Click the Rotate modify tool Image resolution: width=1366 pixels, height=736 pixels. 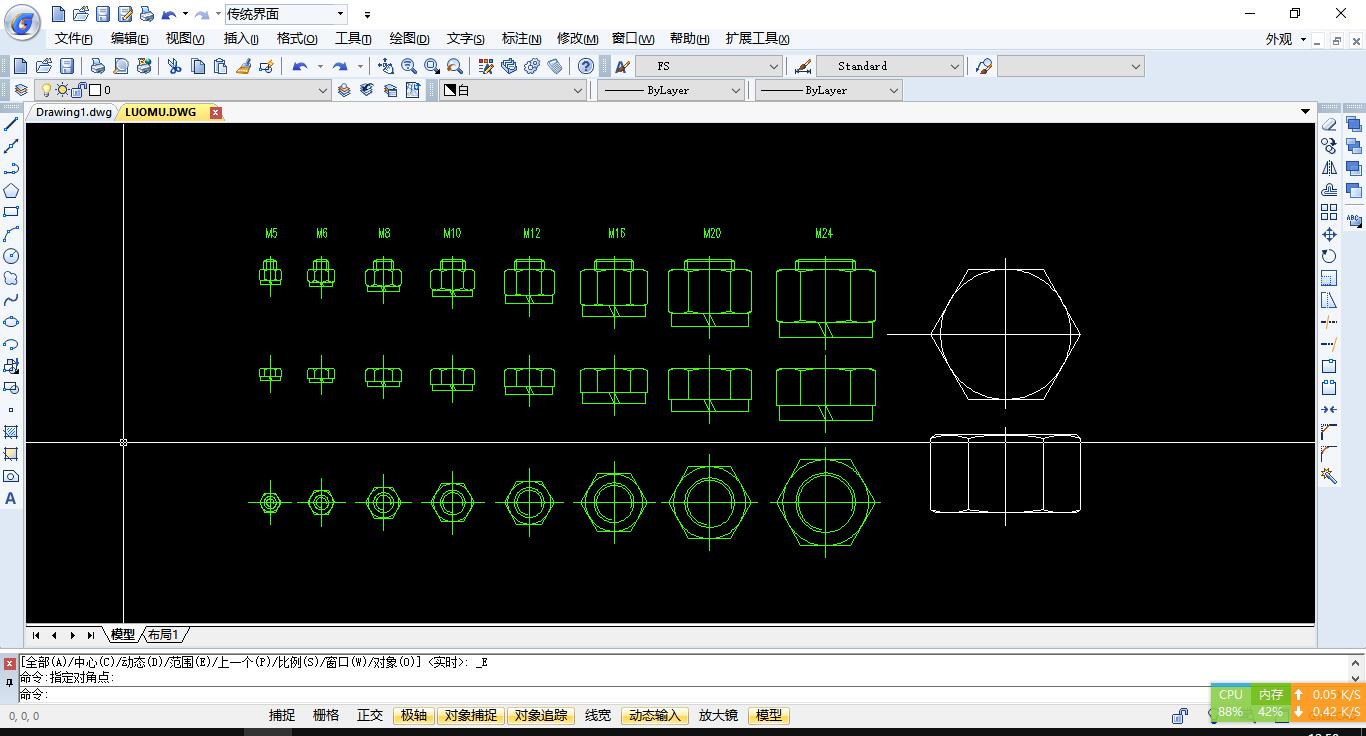click(x=1329, y=256)
